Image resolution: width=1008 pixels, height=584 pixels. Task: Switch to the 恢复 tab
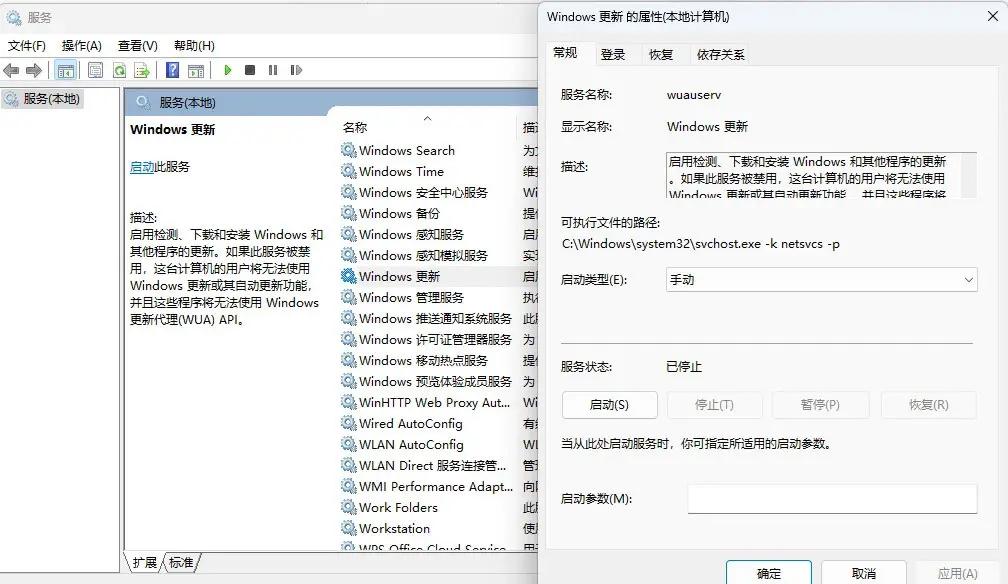pyautogui.click(x=661, y=55)
